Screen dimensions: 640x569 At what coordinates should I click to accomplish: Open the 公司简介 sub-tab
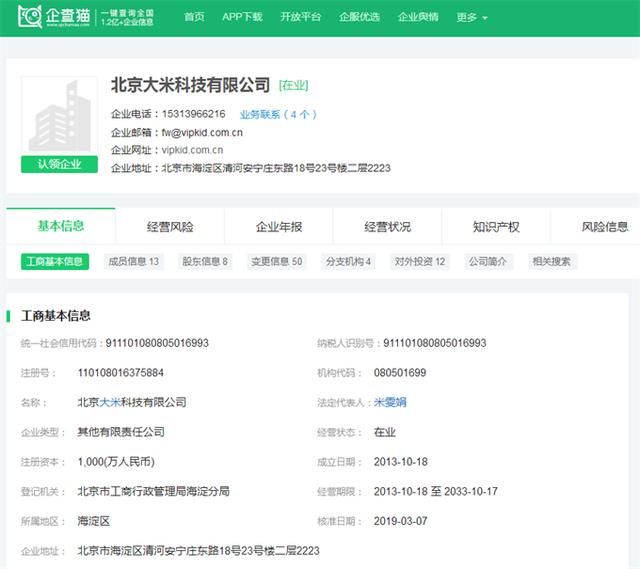coord(488,262)
